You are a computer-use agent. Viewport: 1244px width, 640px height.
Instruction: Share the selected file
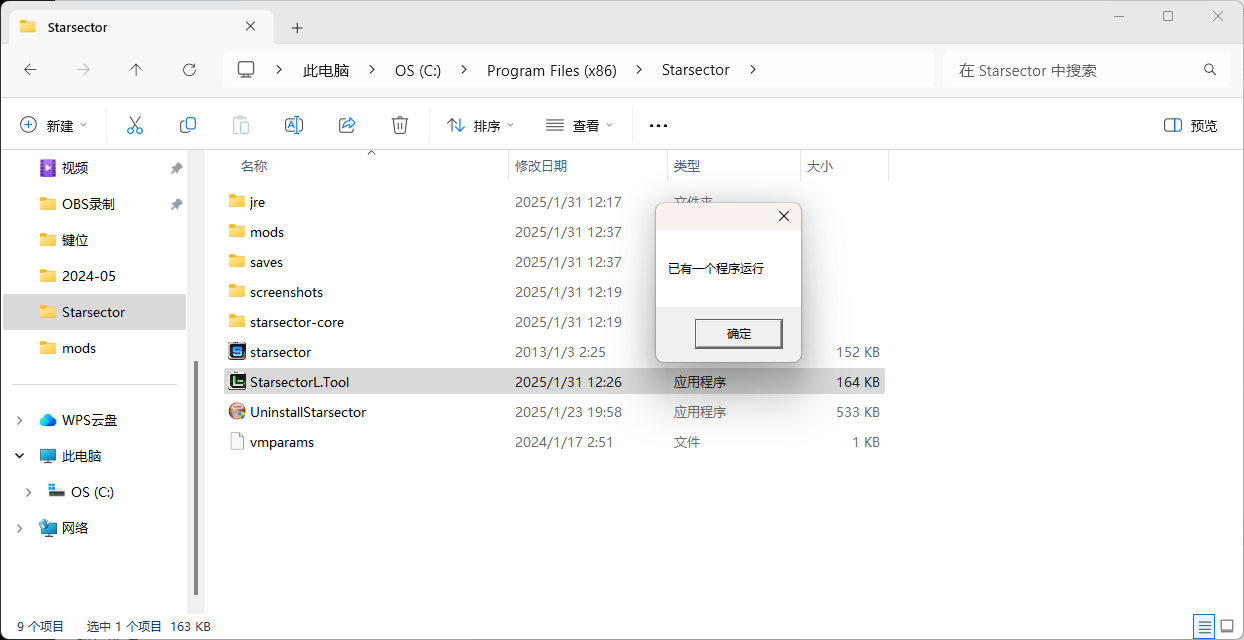[347, 125]
